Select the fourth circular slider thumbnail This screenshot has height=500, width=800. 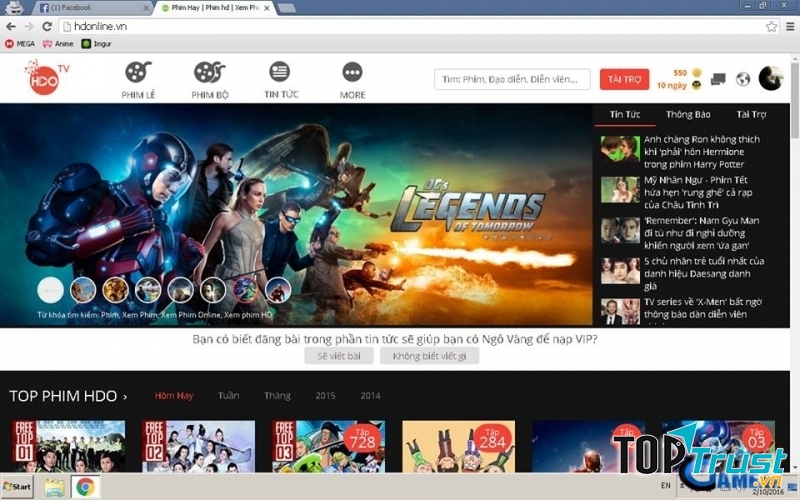(x=148, y=290)
